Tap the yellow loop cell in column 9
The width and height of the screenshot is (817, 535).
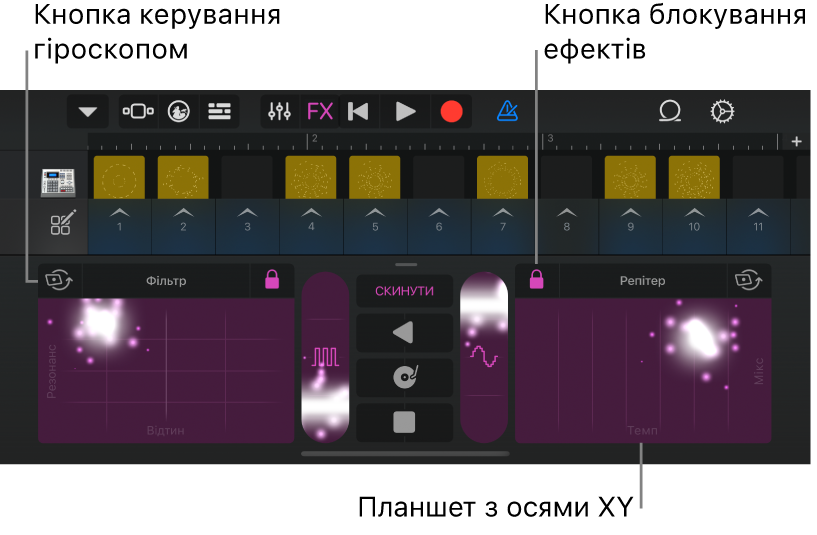click(x=630, y=177)
